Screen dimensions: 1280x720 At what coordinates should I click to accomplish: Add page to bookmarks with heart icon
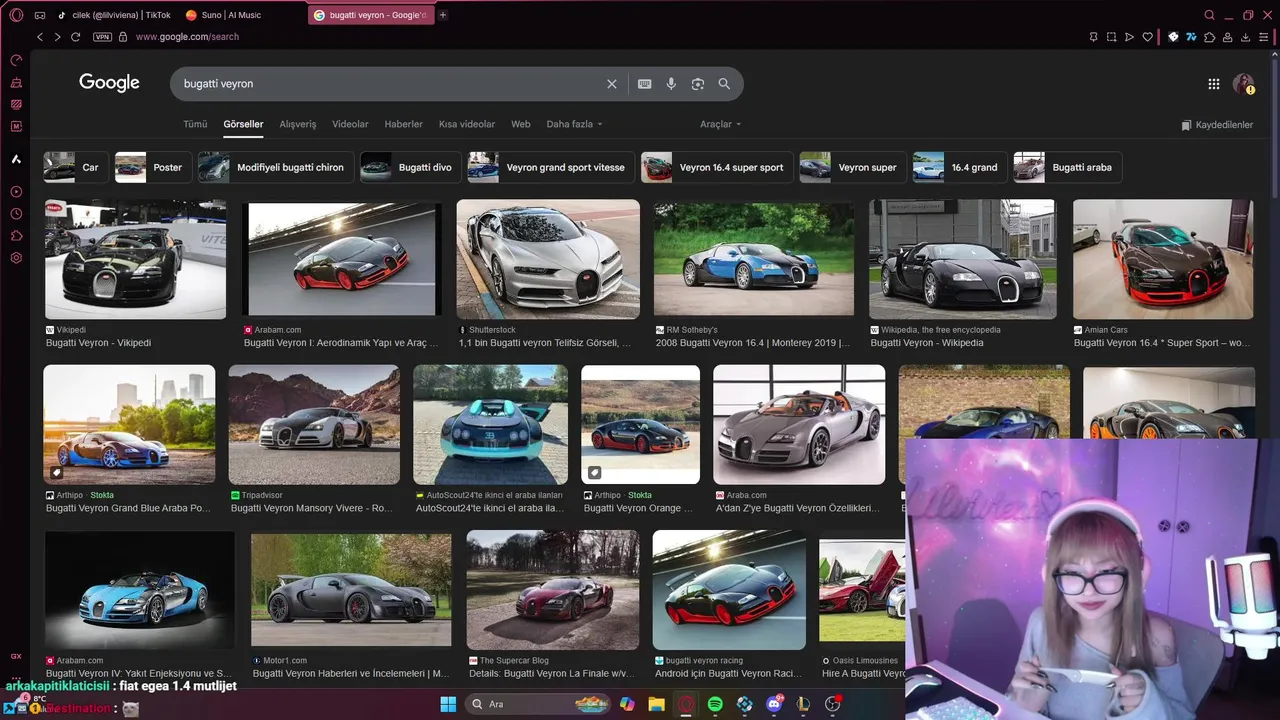pos(1148,37)
